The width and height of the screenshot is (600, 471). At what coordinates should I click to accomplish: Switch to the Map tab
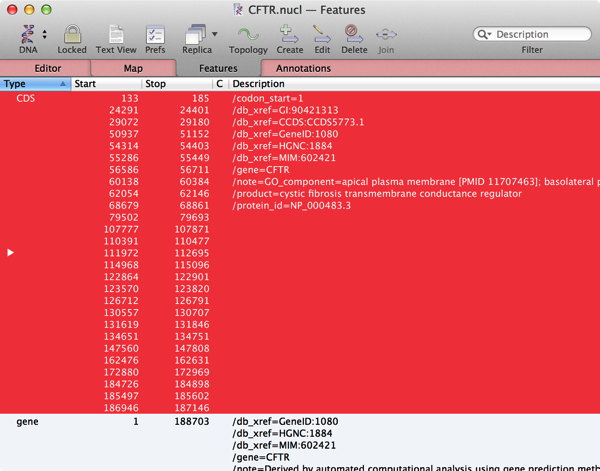tap(133, 68)
